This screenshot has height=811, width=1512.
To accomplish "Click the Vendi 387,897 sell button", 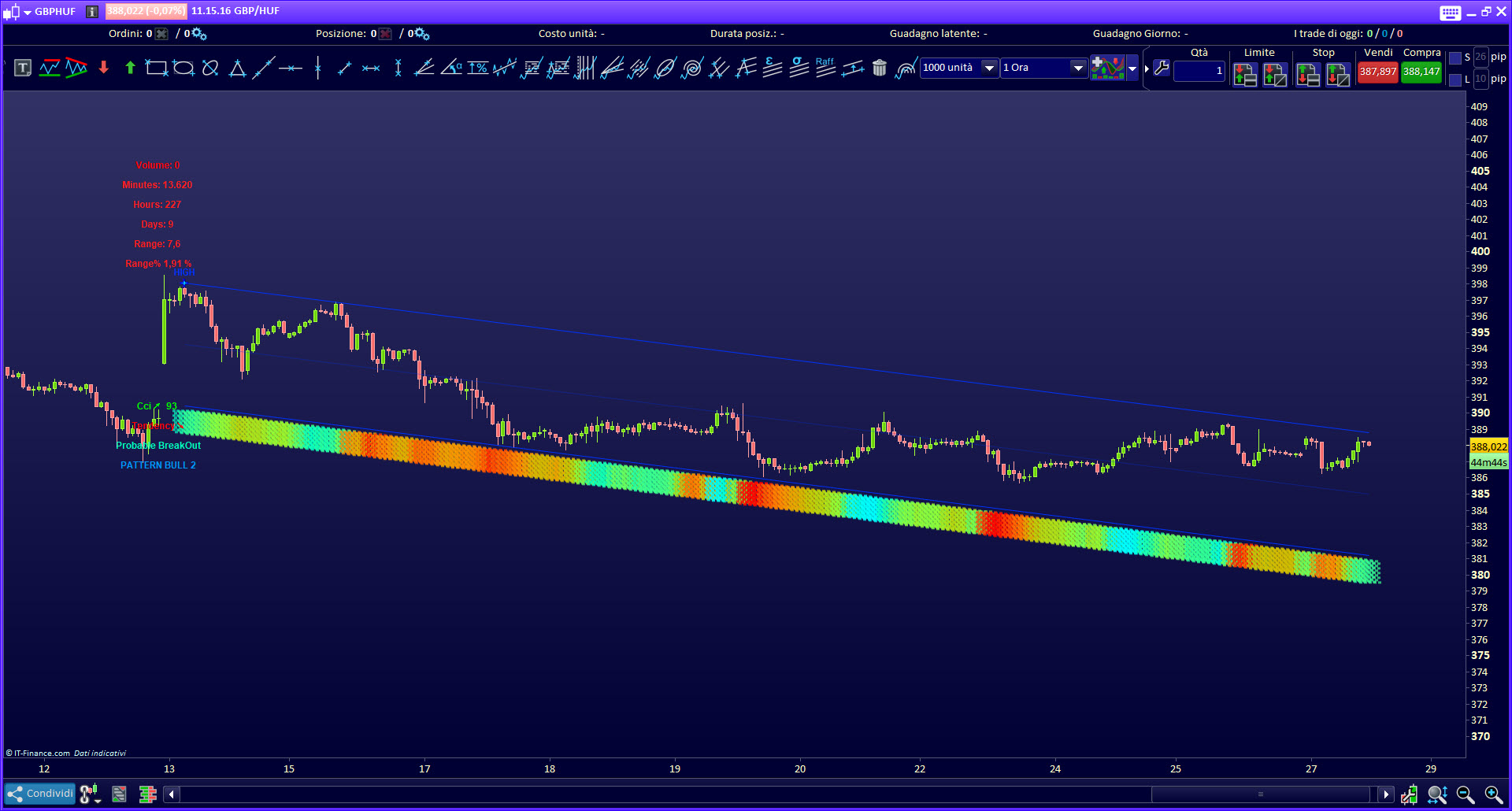I will 1377,72.
